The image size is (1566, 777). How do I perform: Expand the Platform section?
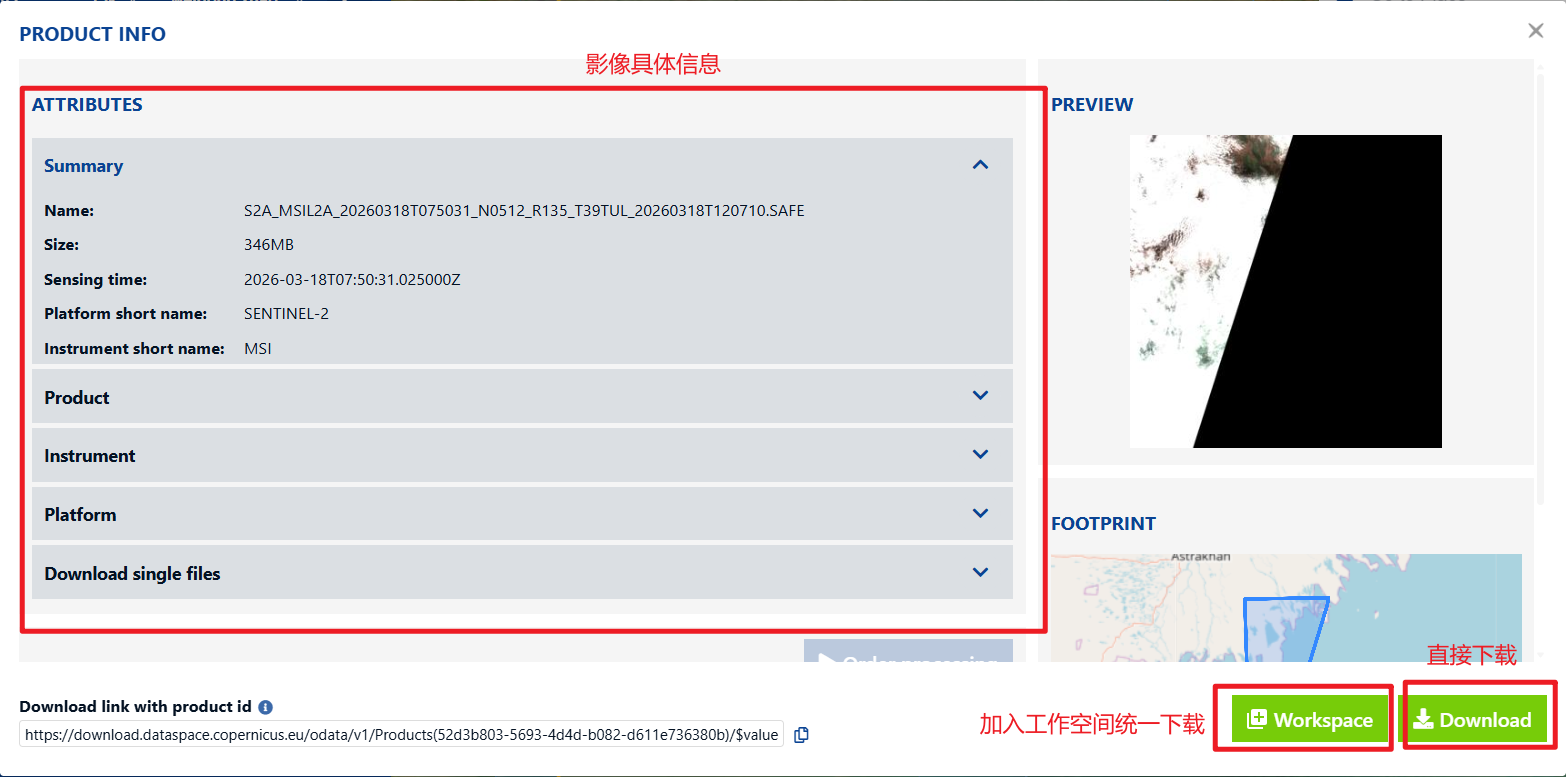(522, 514)
